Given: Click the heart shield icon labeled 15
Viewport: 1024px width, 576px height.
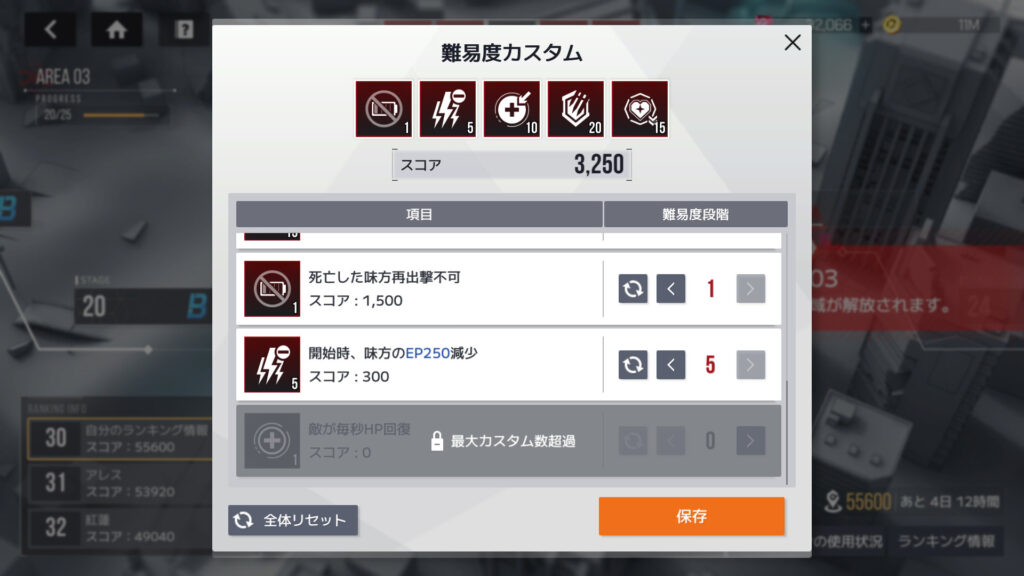Looking at the screenshot, I should click(640, 109).
